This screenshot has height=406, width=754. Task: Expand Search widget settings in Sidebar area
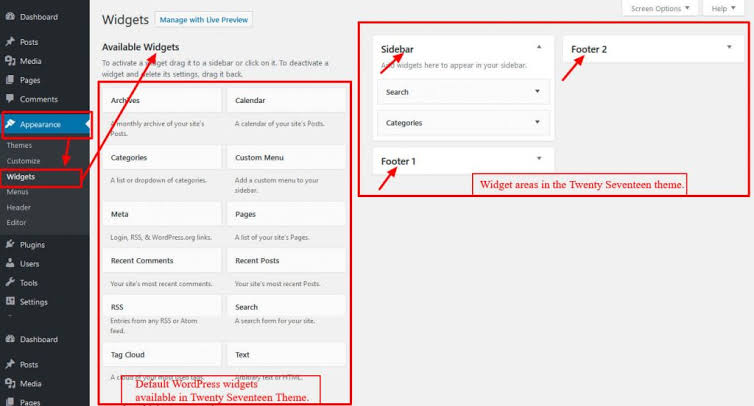pos(538,92)
